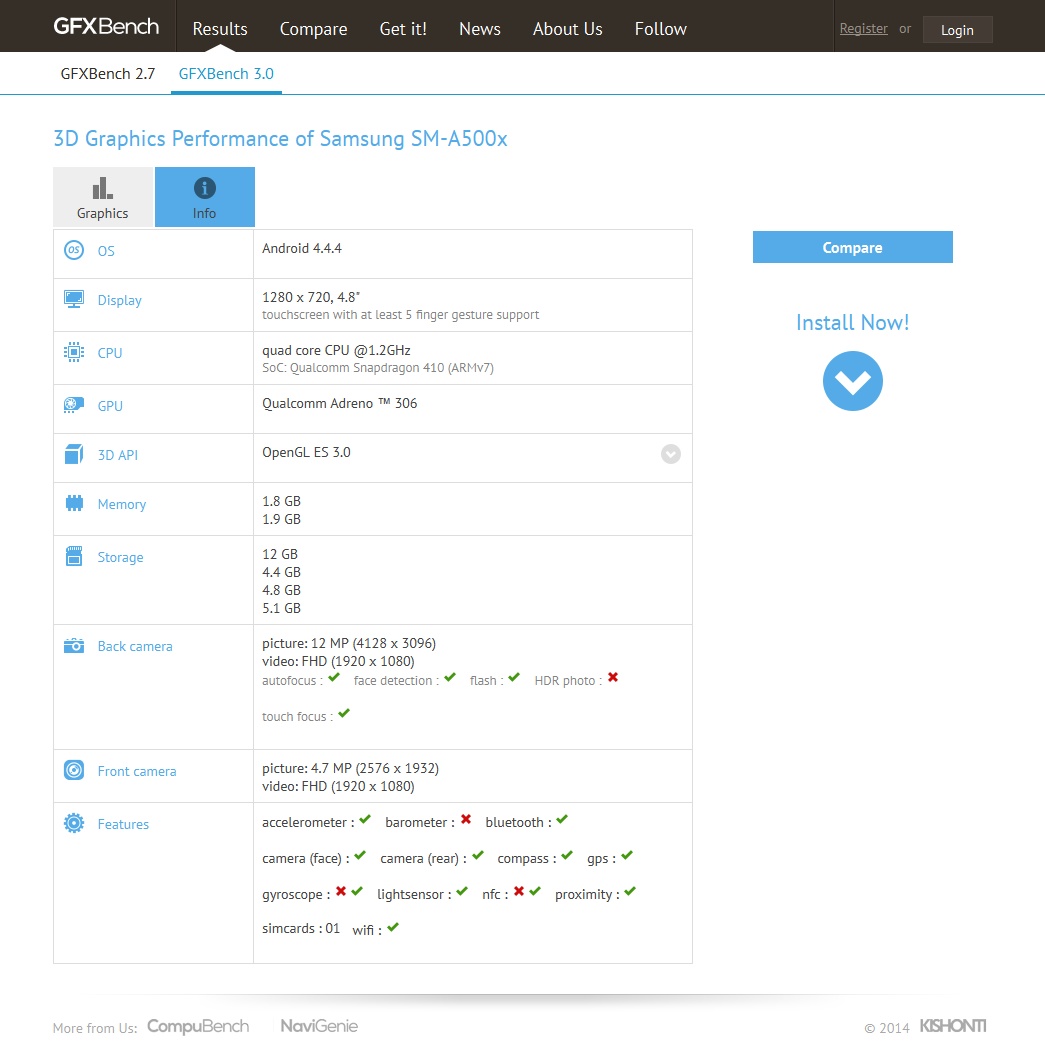Click the Install Now! link
The width and height of the screenshot is (1045, 1048).
click(853, 322)
